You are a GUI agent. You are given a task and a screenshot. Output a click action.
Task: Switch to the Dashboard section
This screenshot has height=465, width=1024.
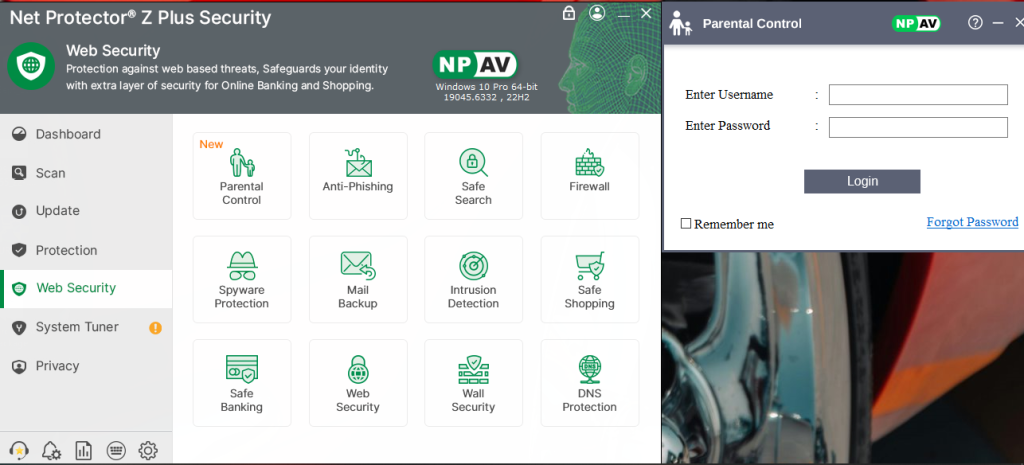point(68,134)
